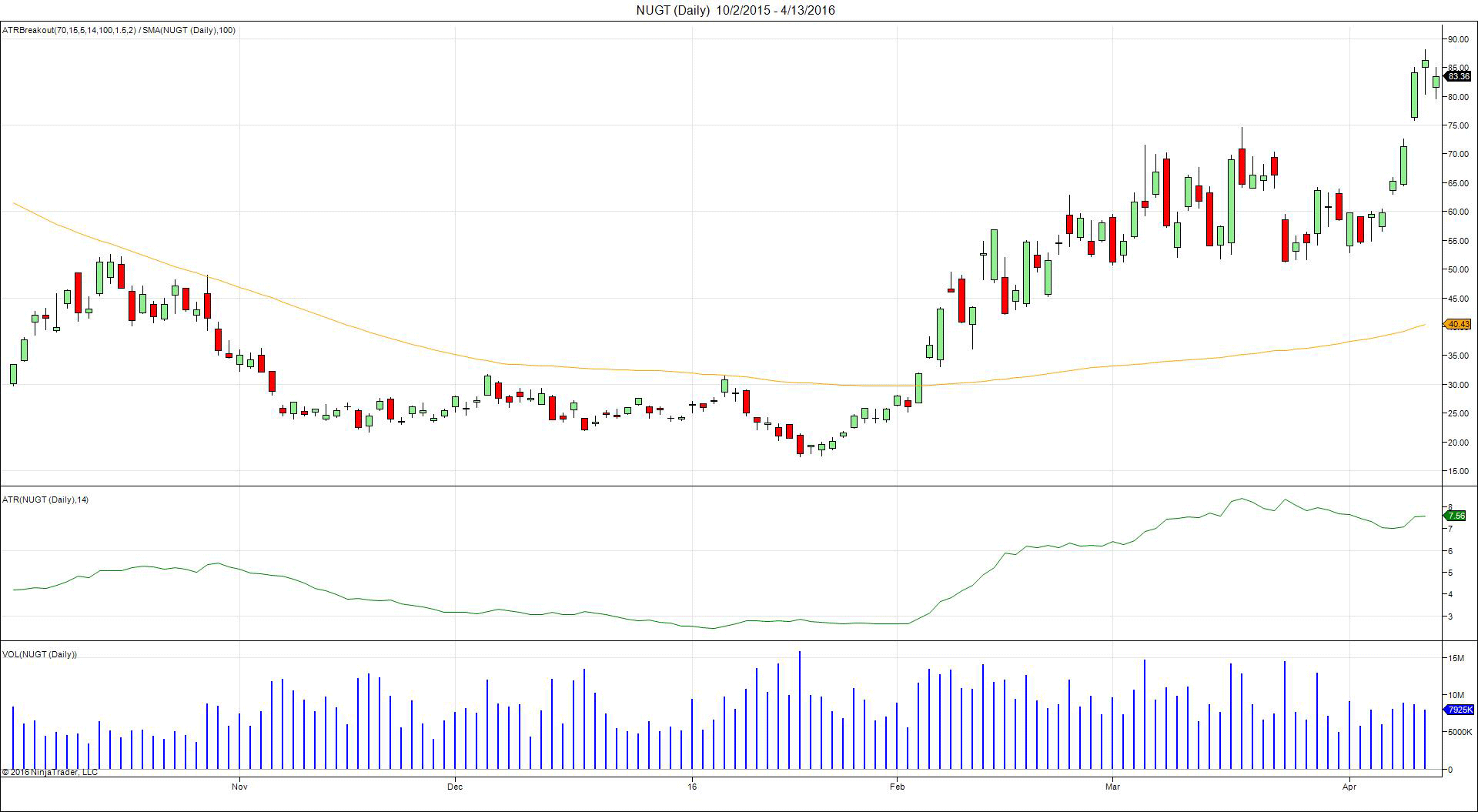Click the tallest volume bar in late January
This screenshot has height=812, width=1478.
(800, 710)
